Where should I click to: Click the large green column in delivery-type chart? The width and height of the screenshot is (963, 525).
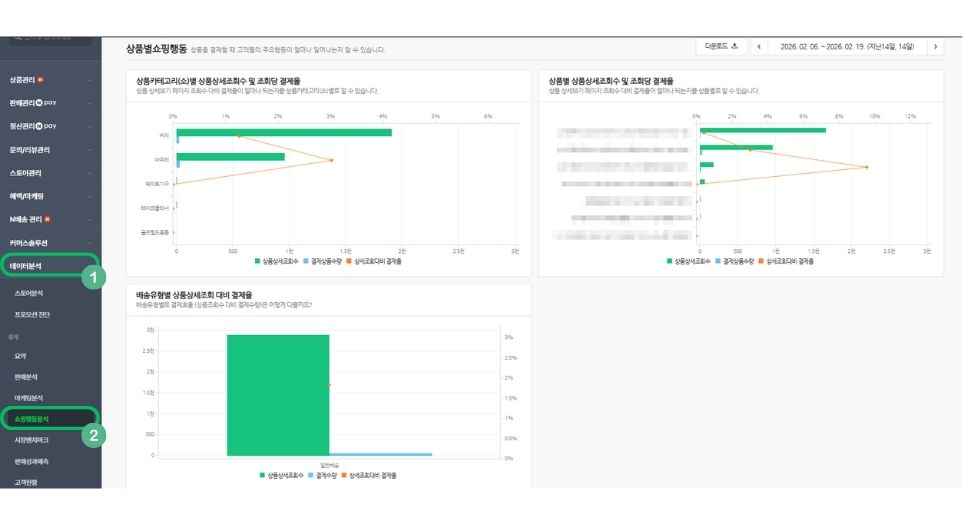(x=278, y=395)
